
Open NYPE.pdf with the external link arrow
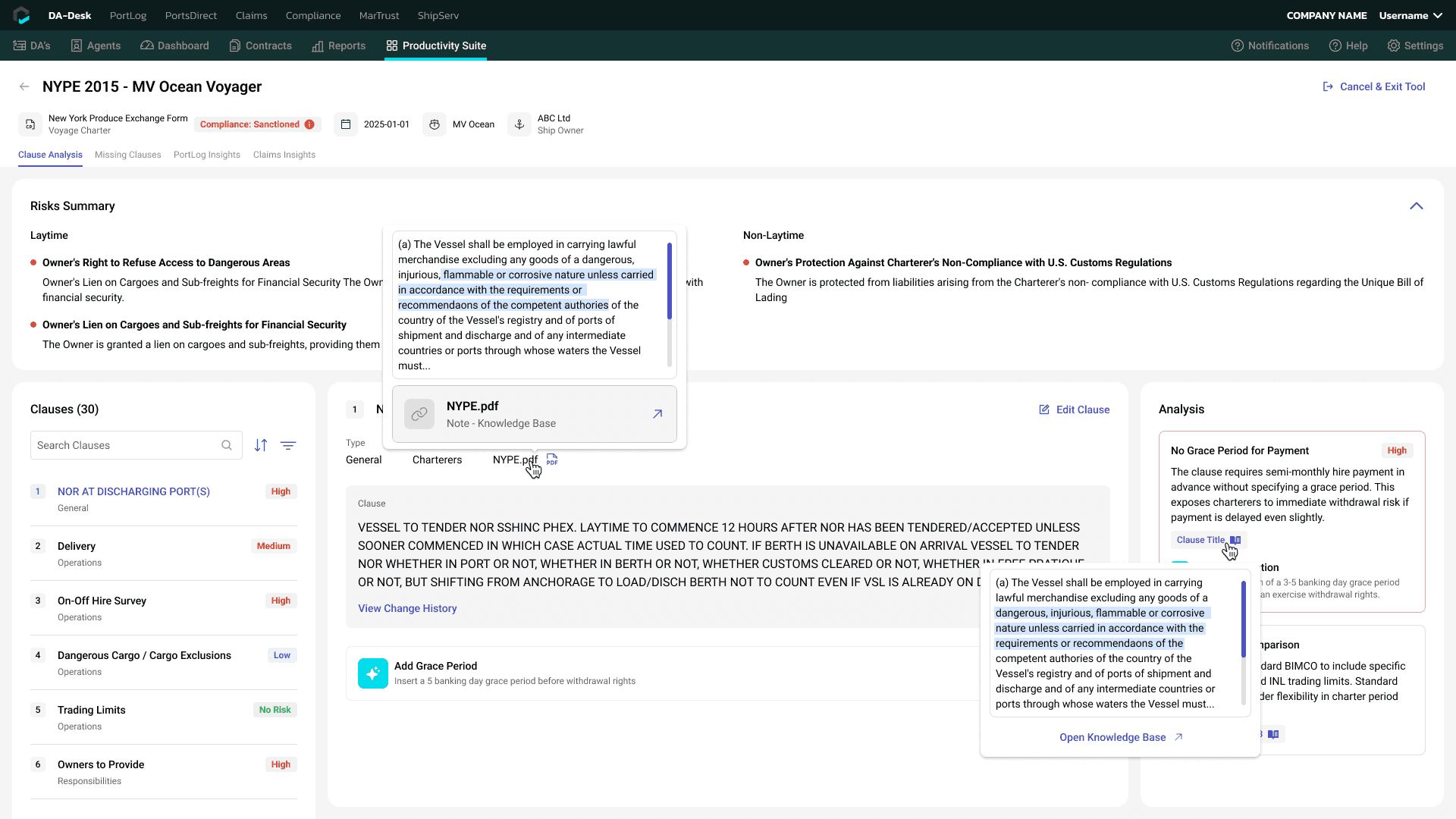coord(657,414)
